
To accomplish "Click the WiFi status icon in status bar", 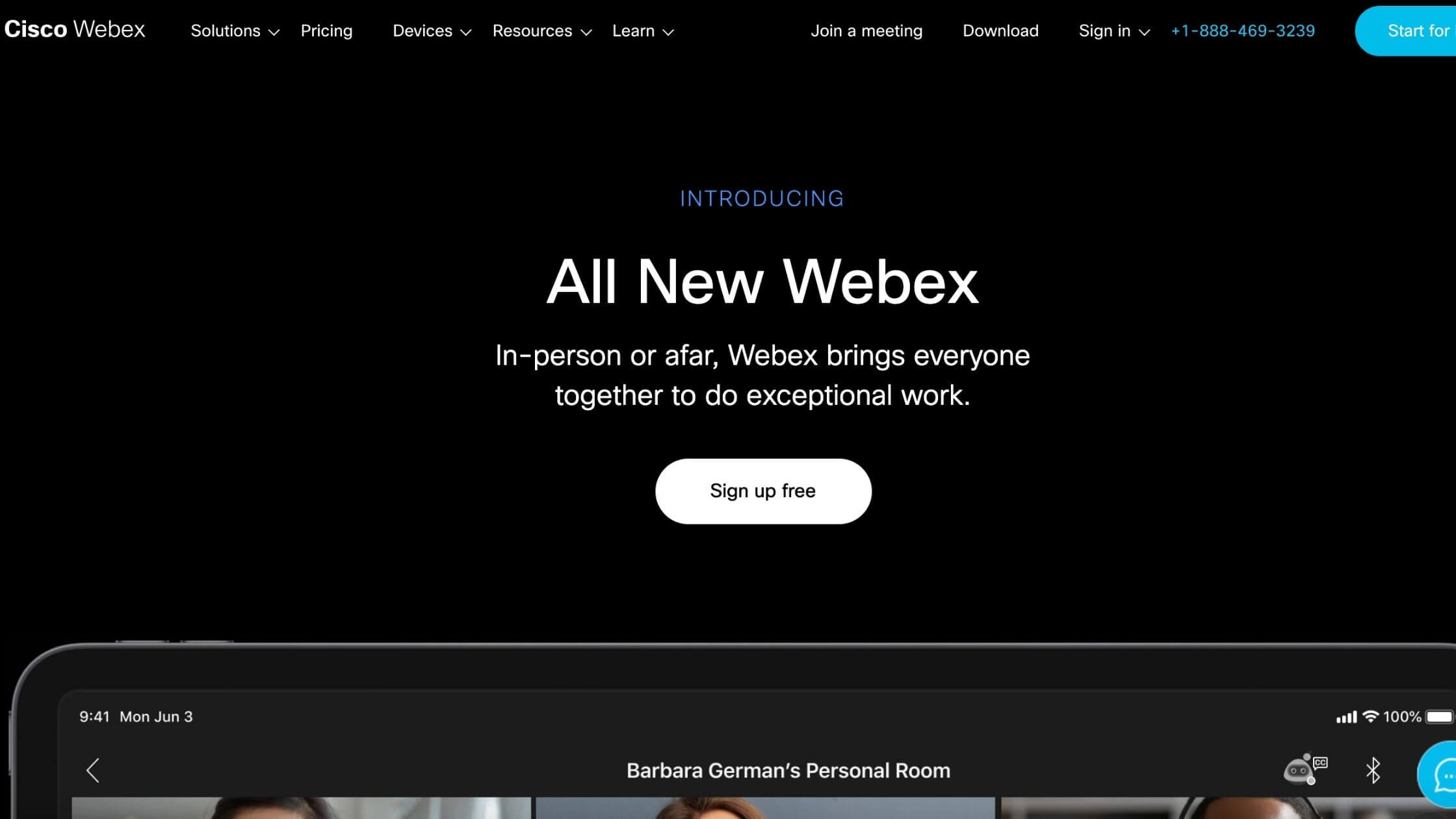I will click(1370, 716).
